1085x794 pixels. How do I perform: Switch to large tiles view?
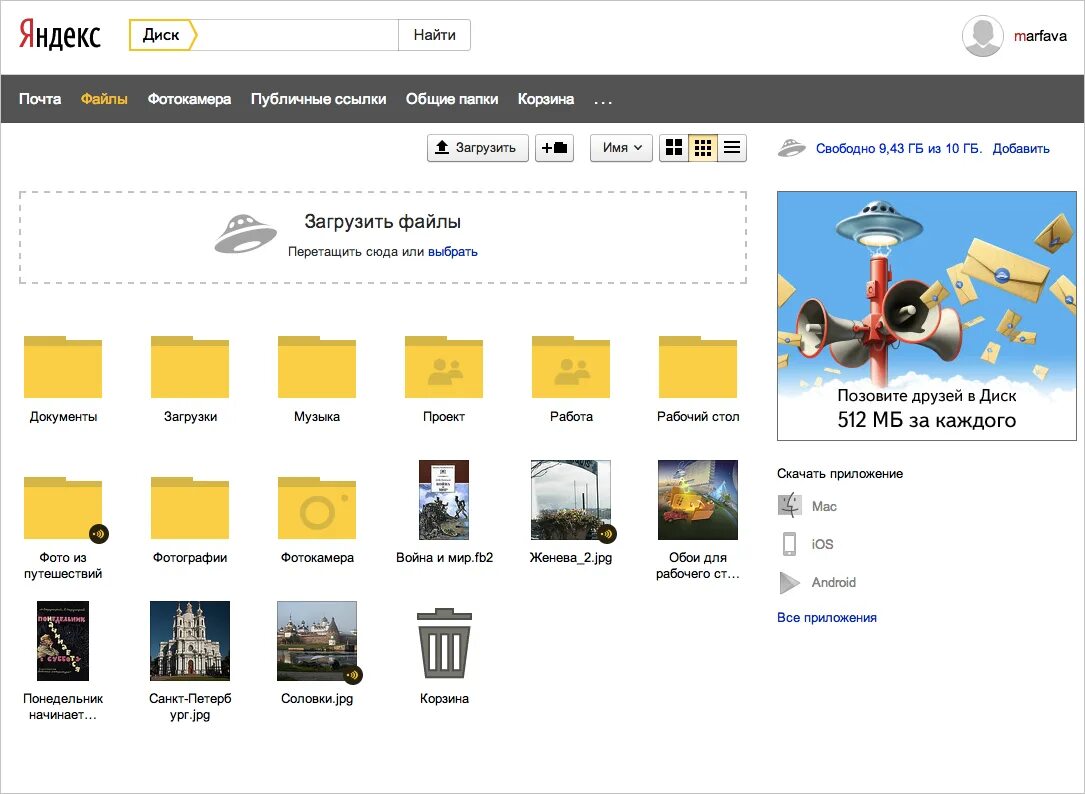coord(674,147)
